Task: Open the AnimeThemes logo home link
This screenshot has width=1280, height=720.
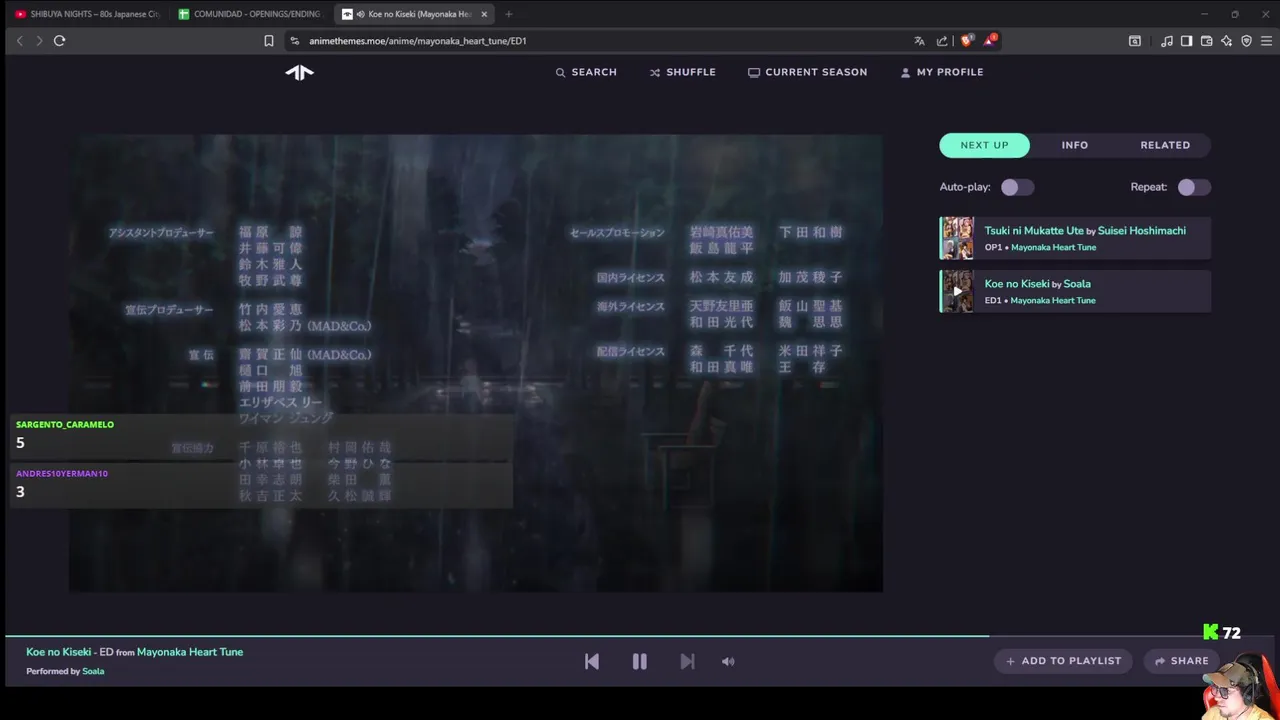Action: click(299, 72)
